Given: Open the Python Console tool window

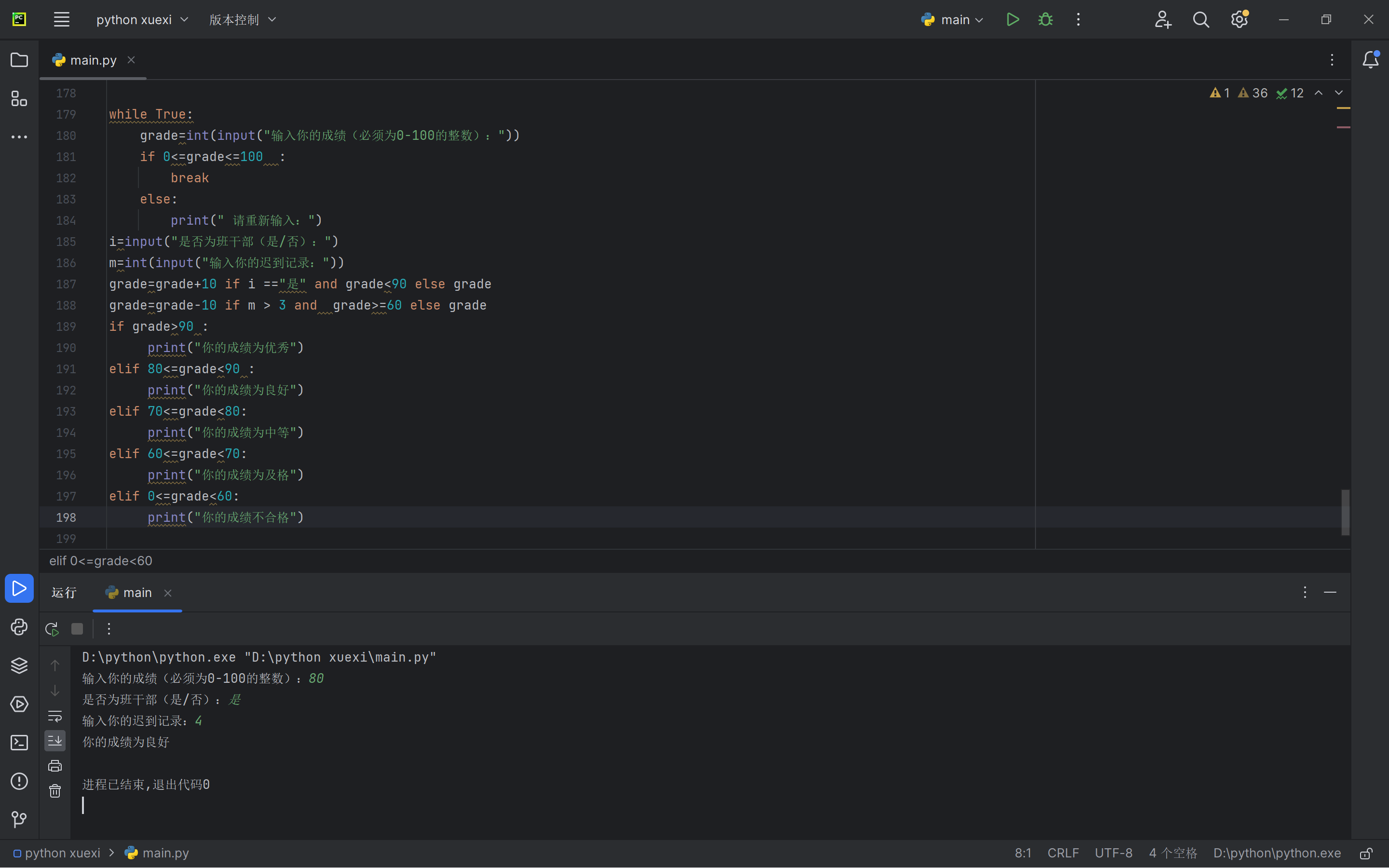Looking at the screenshot, I should coord(19,627).
